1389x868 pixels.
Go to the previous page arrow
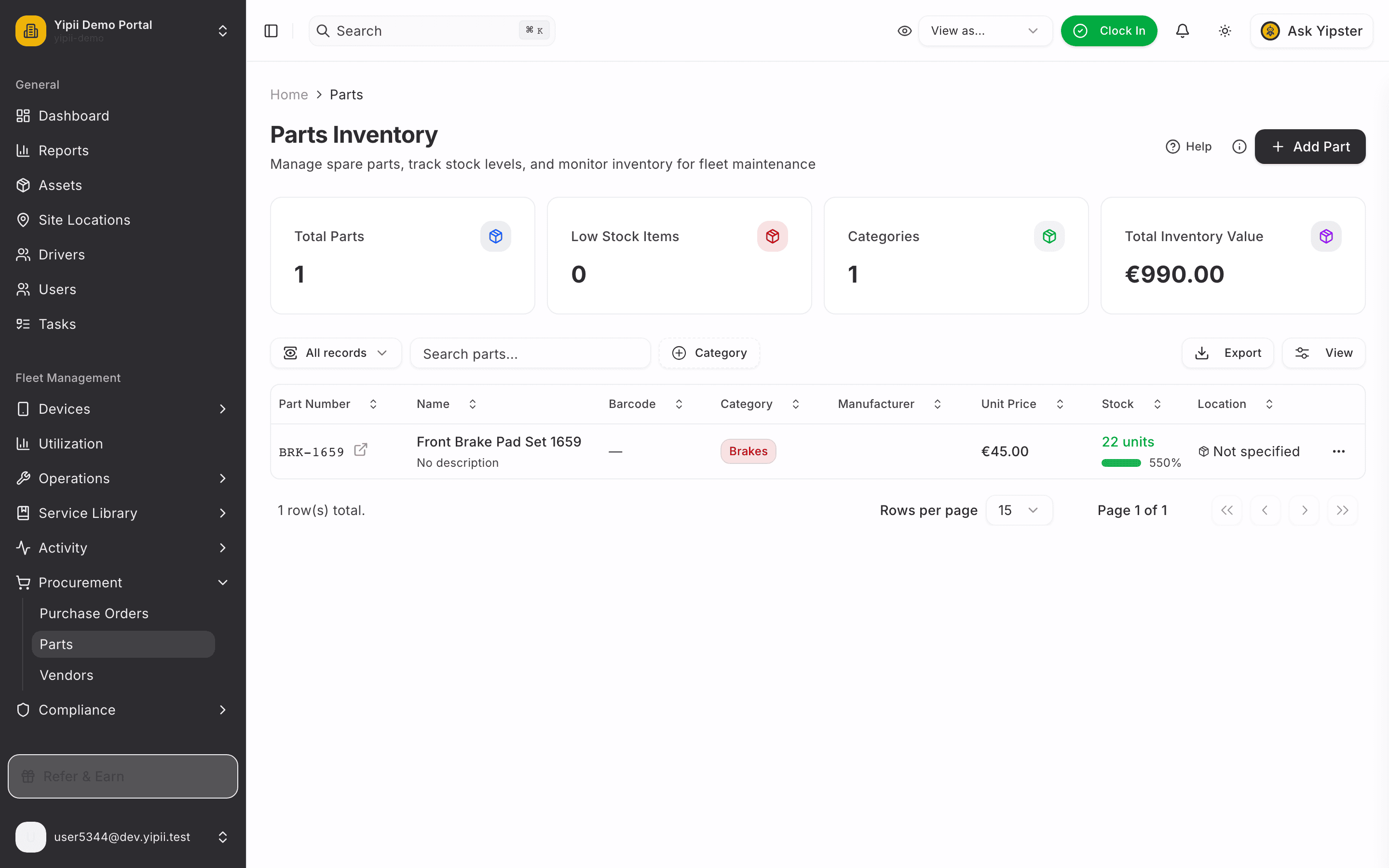[1265, 510]
